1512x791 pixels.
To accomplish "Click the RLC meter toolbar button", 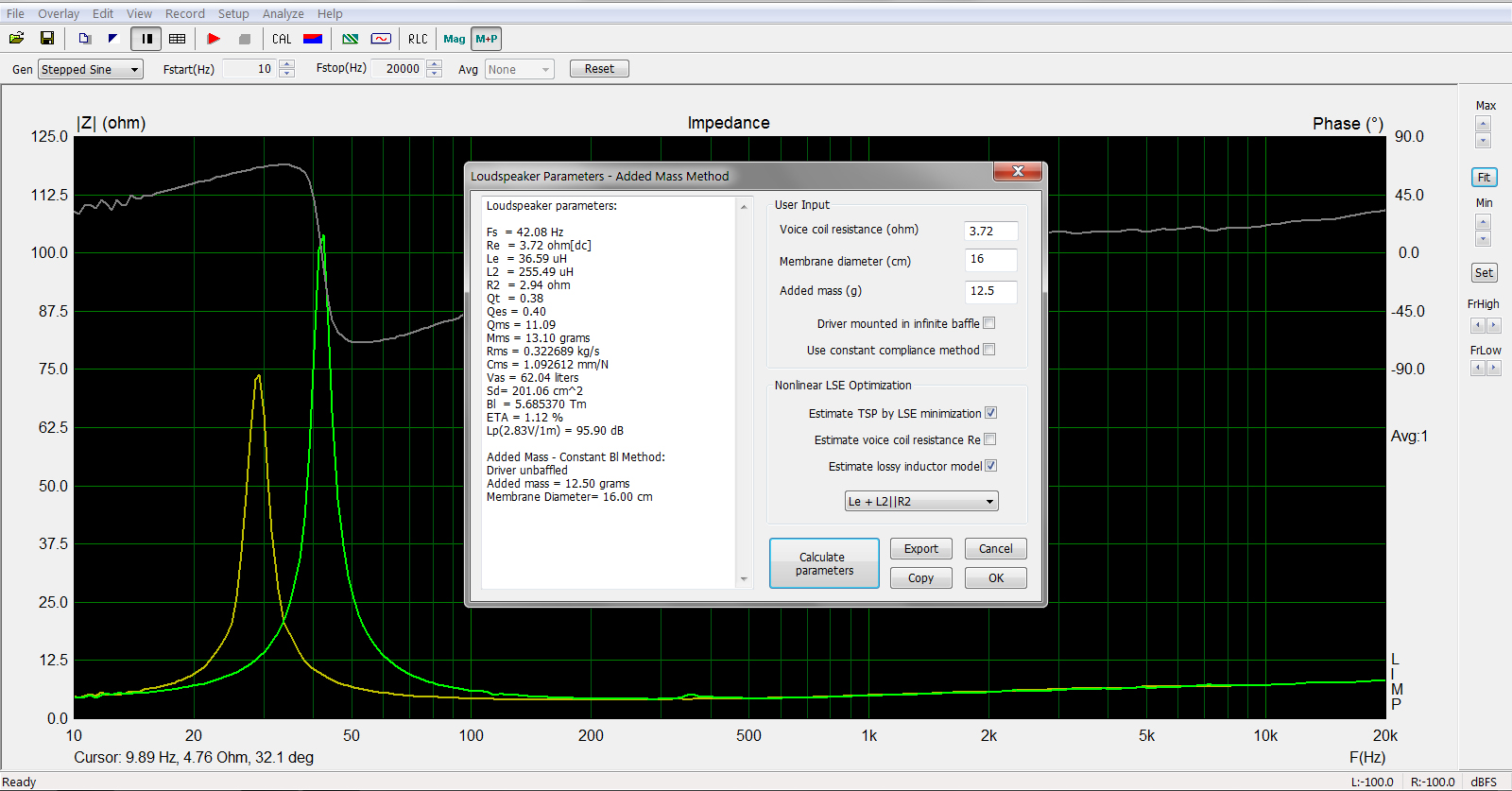I will click(x=418, y=39).
